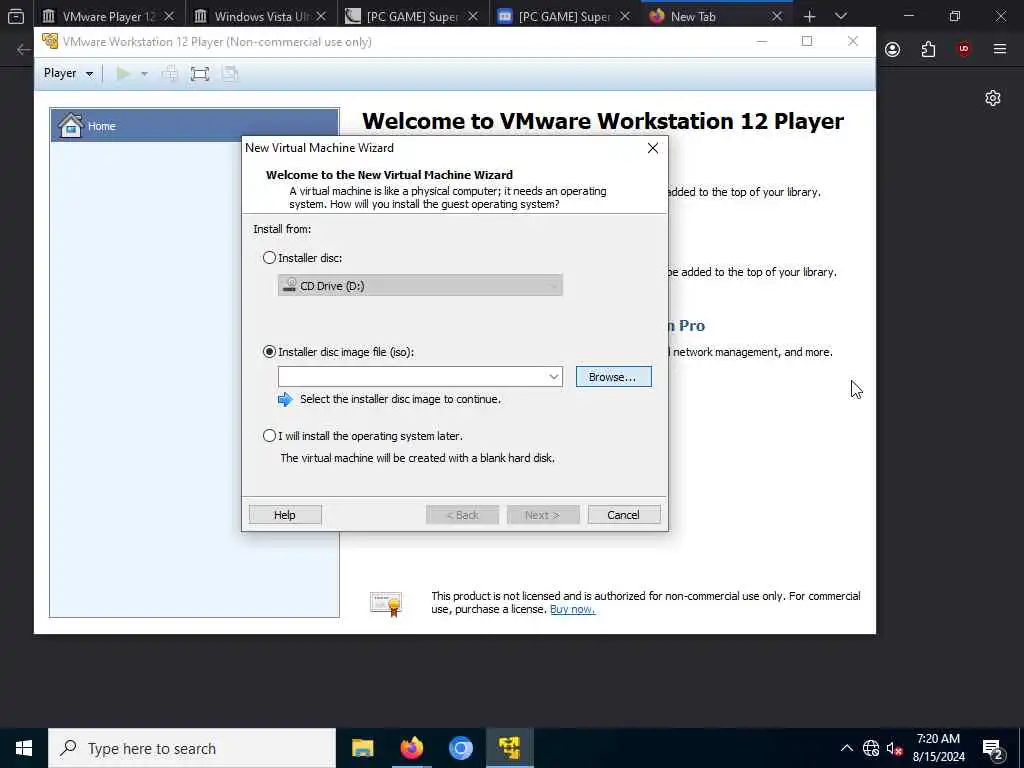
Task: Open the Windows Start menu
Action: (24, 748)
